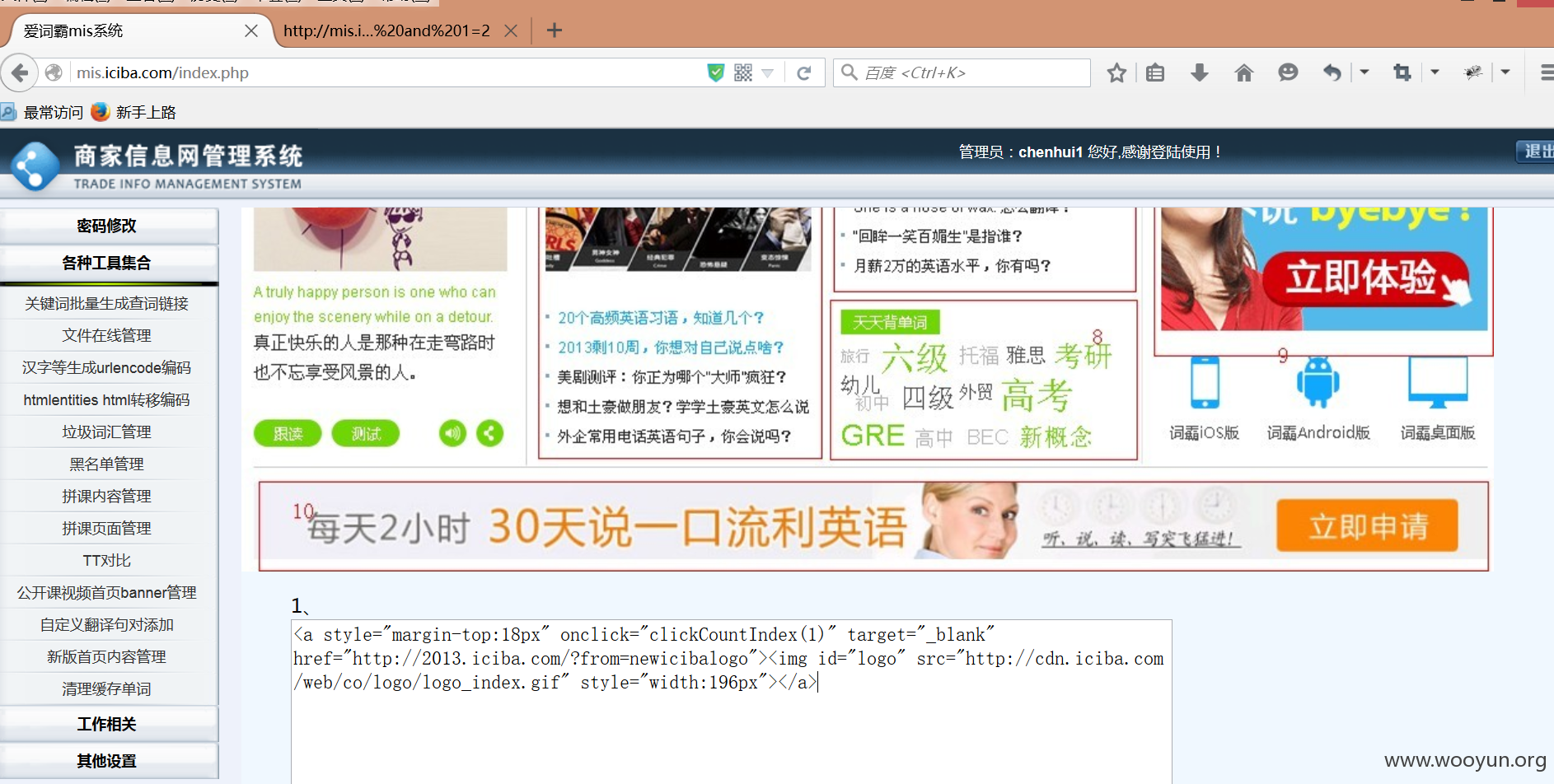This screenshot has width=1554, height=784.
Task: Click the green share icon
Action: 489,433
